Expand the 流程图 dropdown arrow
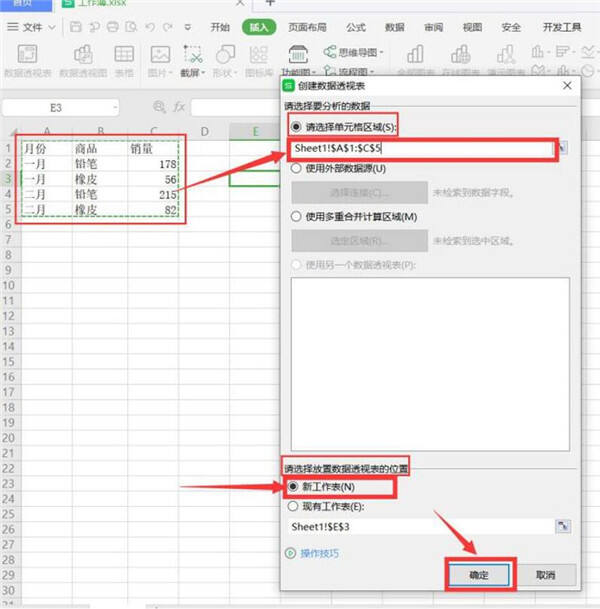 [372, 71]
